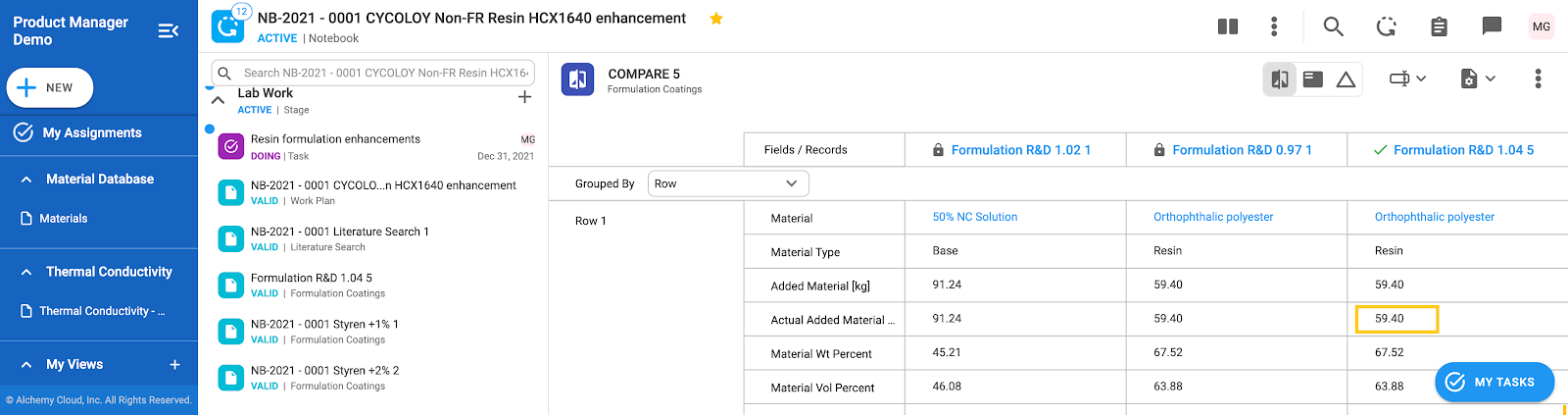Click the refresh activity circular icon
Image resolution: width=1568 pixels, height=415 pixels.
tap(1386, 26)
